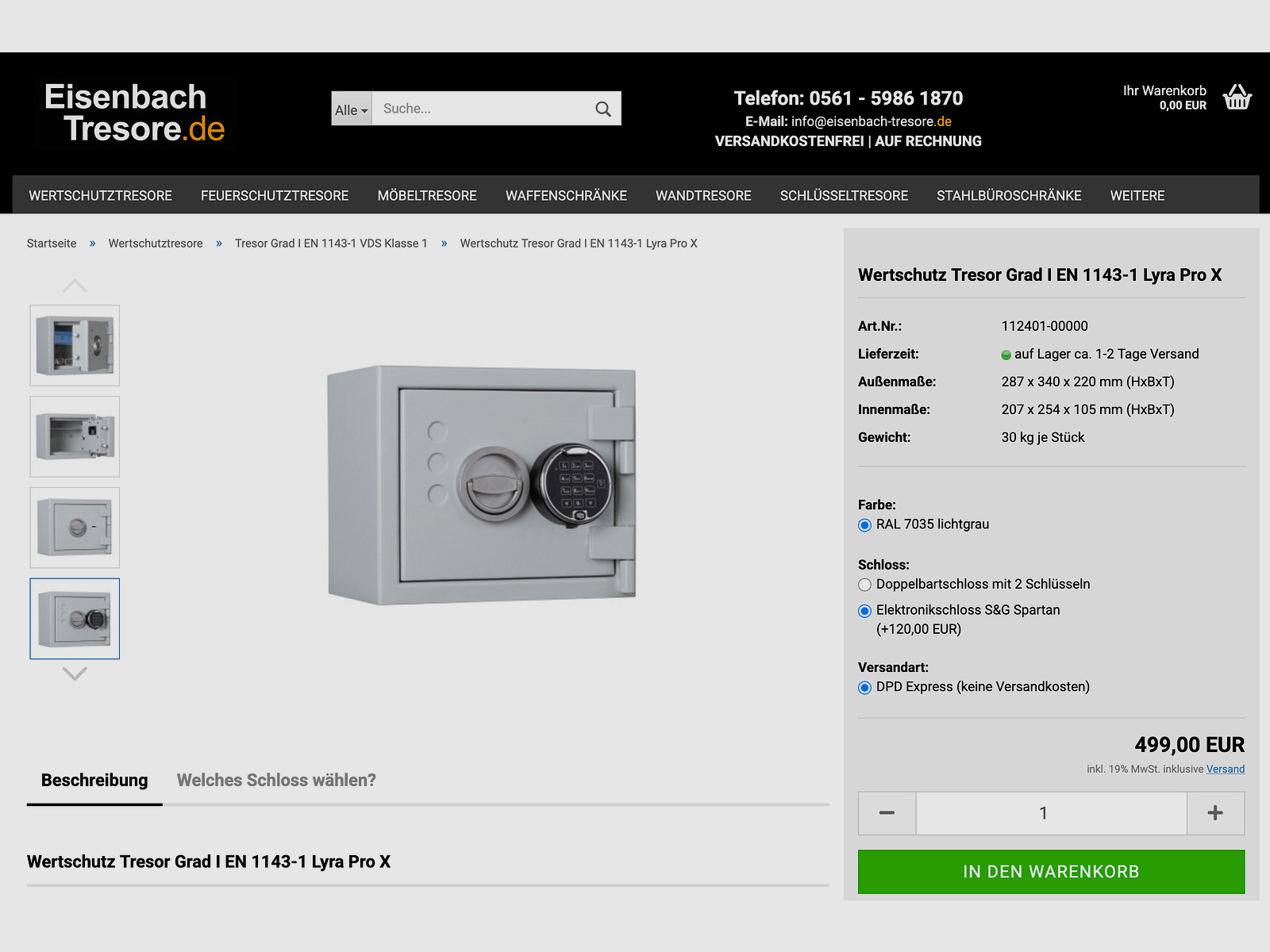Viewport: 1270px width, 952px height.
Task: Decrease quantity with the minus button
Action: 887,813
